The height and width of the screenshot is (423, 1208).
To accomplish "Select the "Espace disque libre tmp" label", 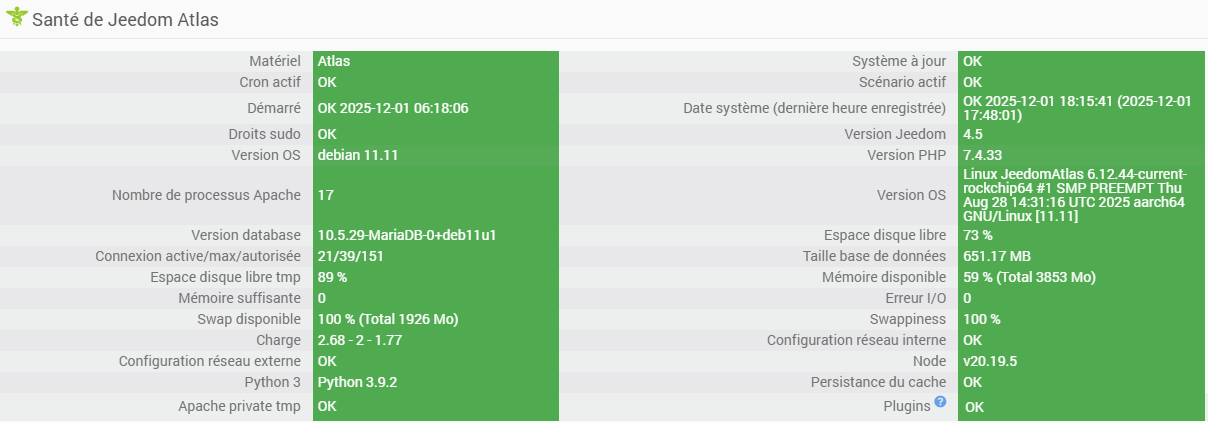I will 225,277.
